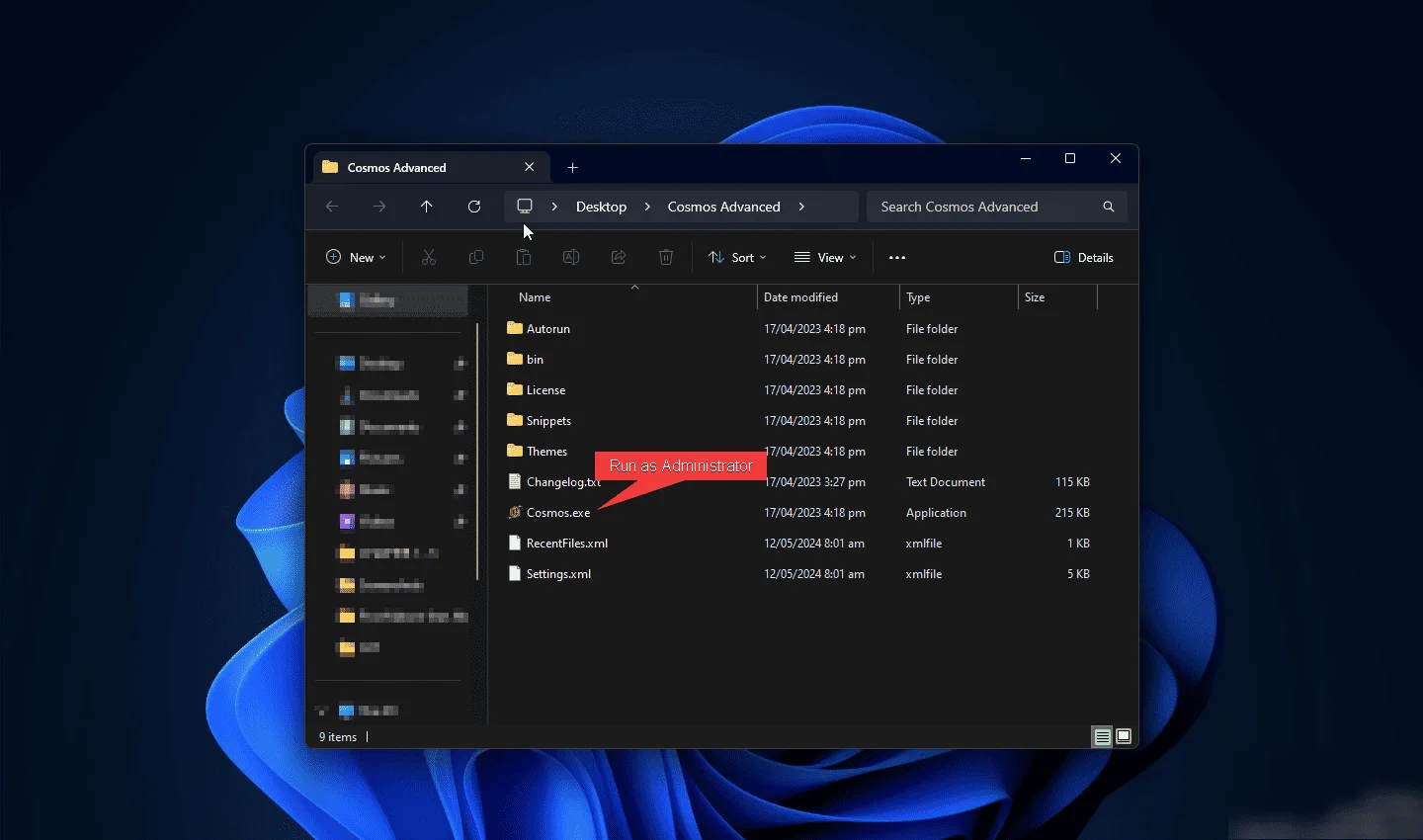
Task: Select the Themes folder icon
Action: click(x=514, y=451)
